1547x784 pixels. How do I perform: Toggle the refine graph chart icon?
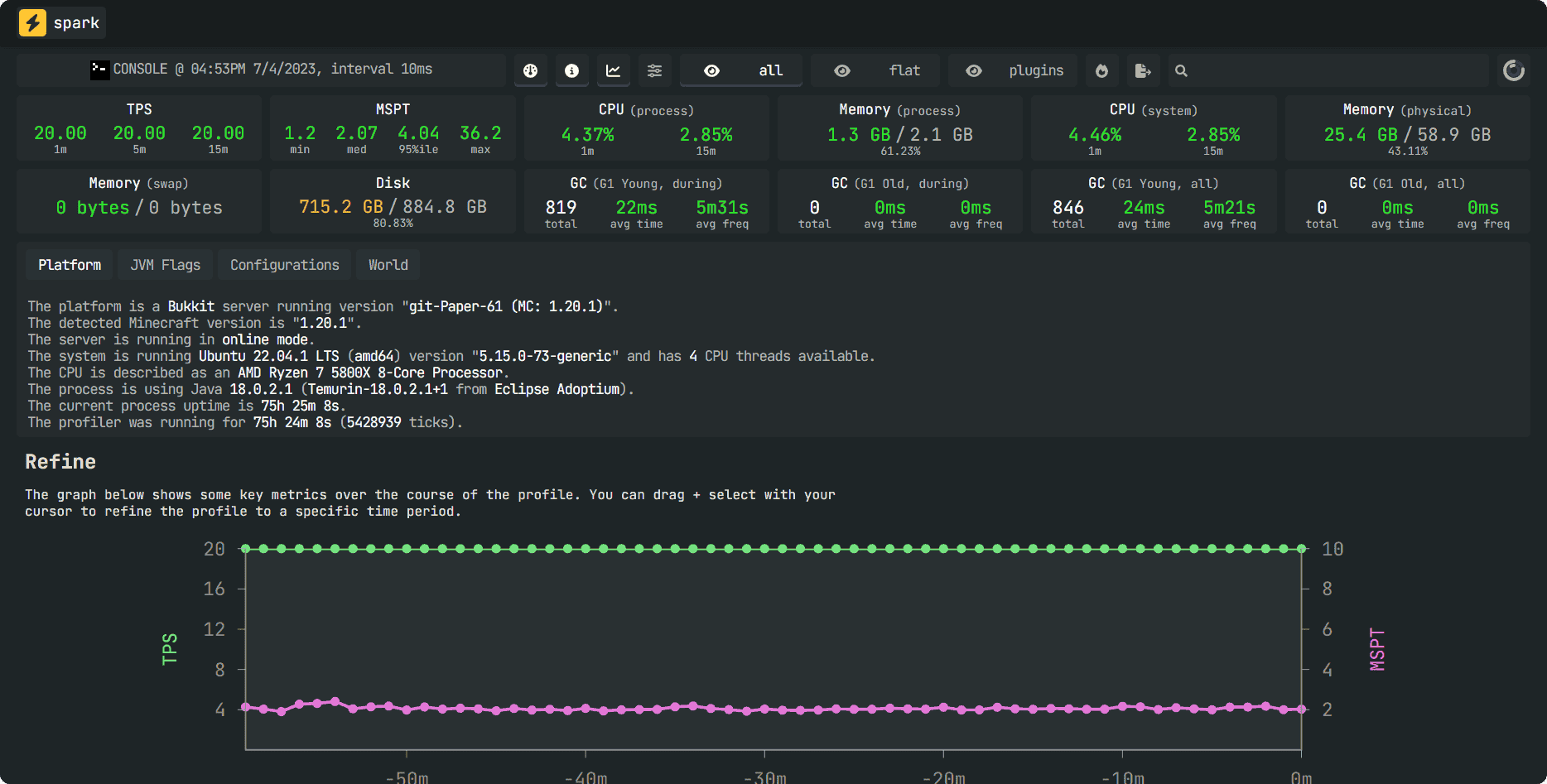pos(613,71)
